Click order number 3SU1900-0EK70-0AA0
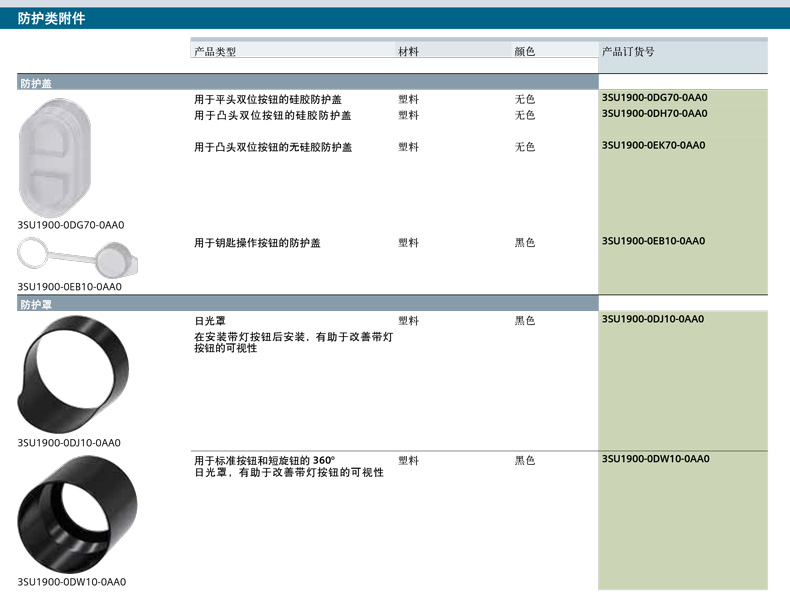This screenshot has height=603, width=790. (654, 146)
